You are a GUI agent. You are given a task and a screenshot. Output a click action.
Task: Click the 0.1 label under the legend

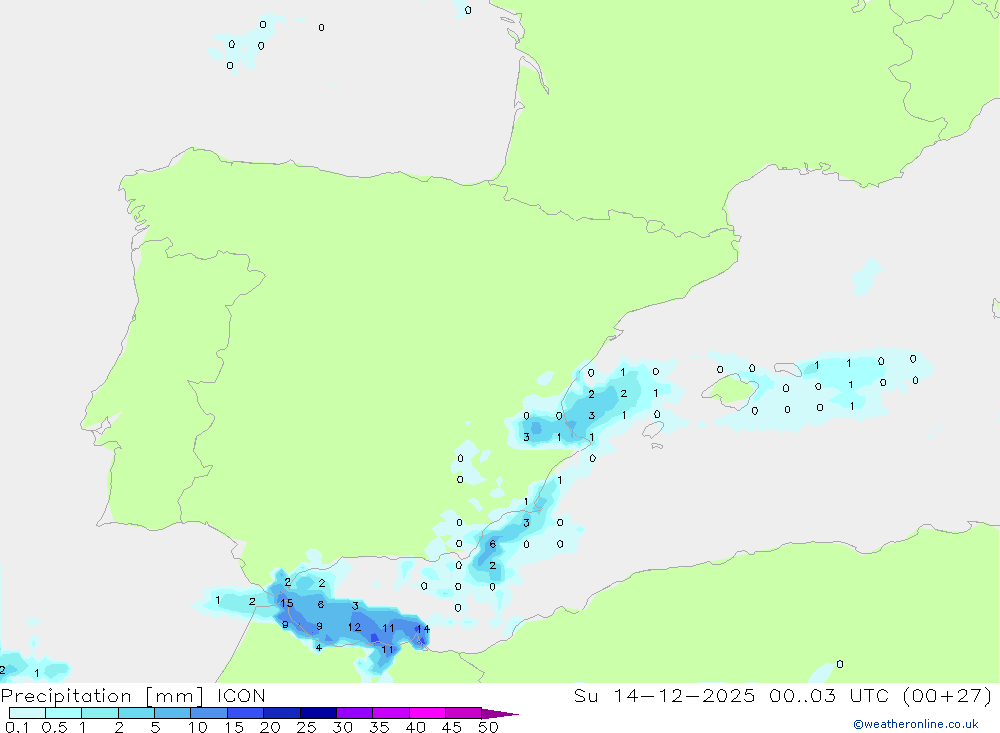tap(17, 727)
